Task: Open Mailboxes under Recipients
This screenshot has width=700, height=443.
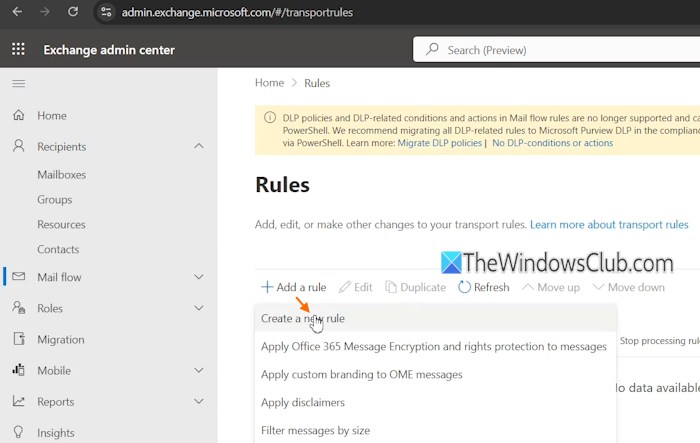Action: [62, 175]
